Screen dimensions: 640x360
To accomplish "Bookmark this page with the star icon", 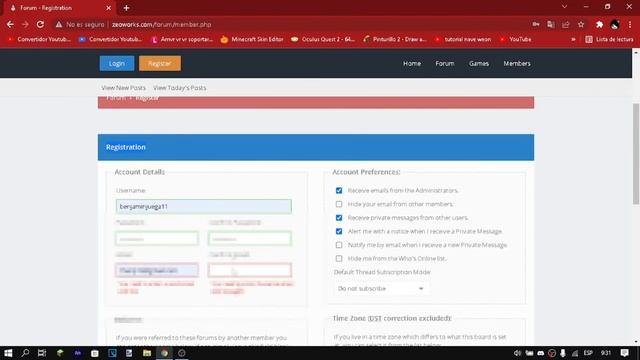I will (581, 24).
